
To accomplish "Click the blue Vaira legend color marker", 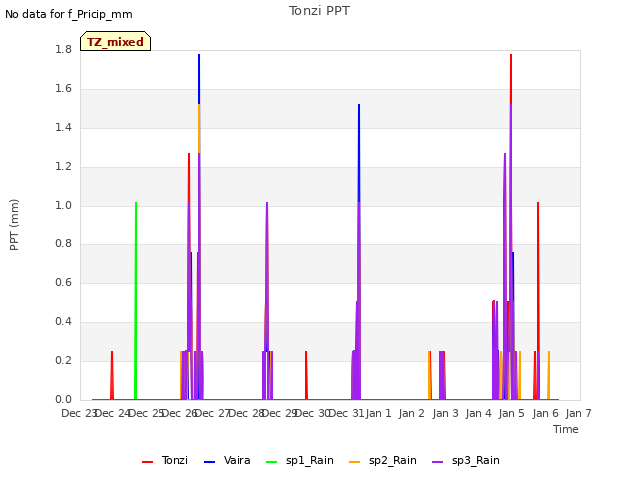I will pyautogui.click(x=209, y=462).
